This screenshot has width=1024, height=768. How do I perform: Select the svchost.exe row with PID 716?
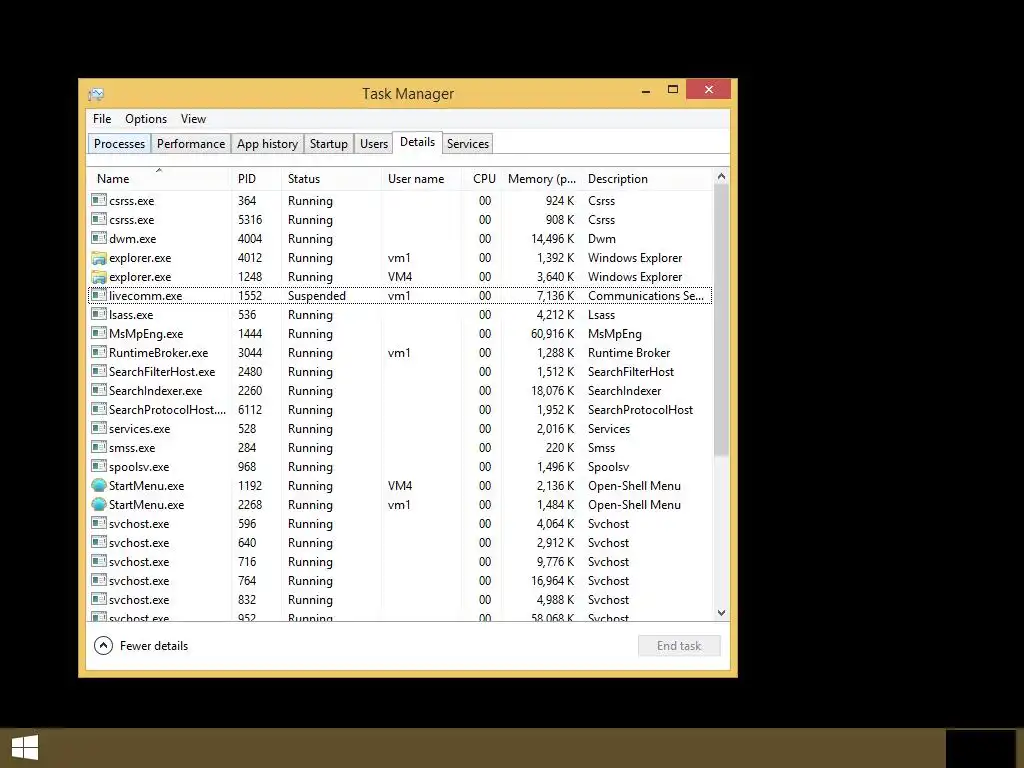[x=400, y=562]
